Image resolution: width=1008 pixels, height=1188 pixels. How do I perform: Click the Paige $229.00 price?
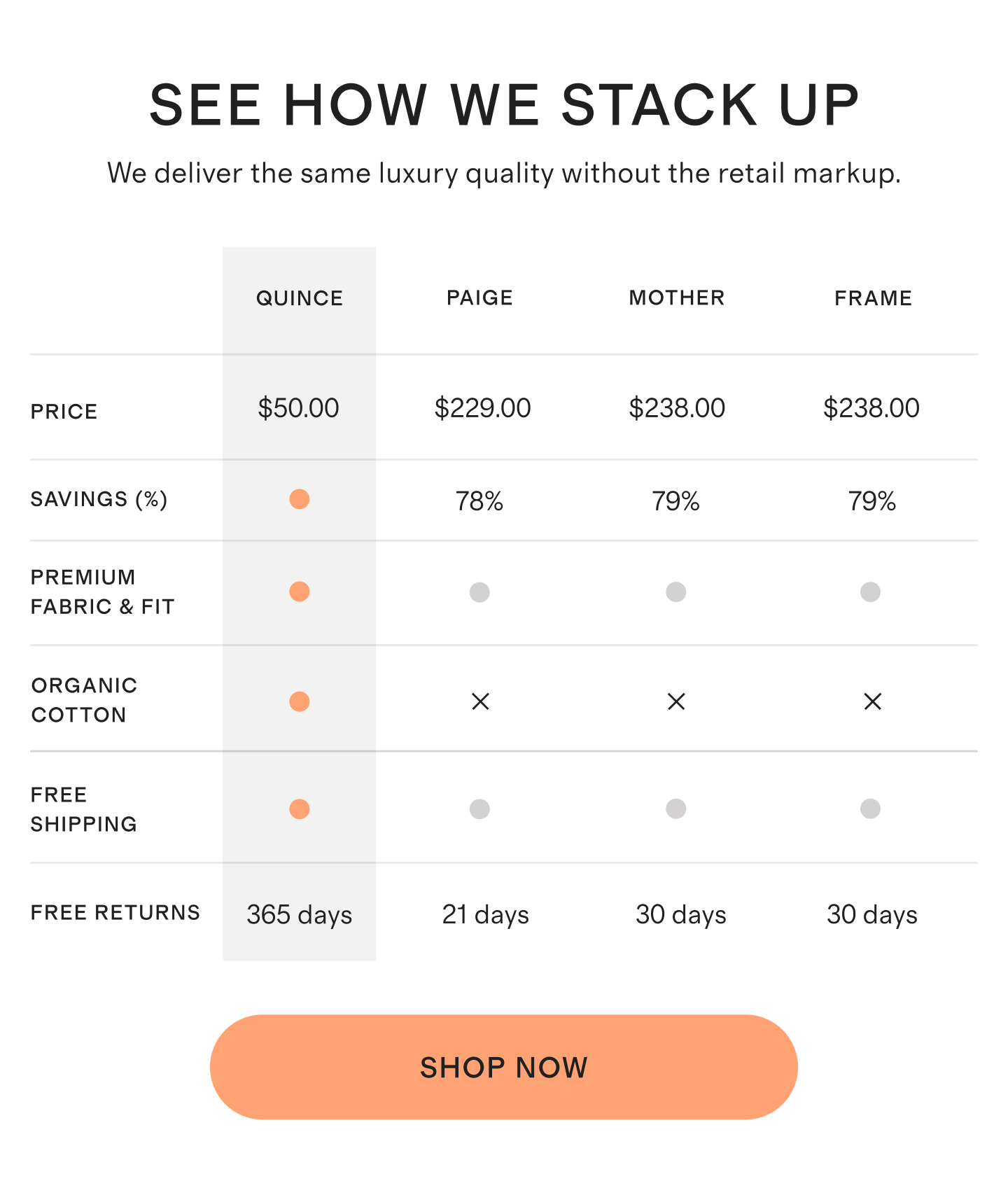[482, 408]
